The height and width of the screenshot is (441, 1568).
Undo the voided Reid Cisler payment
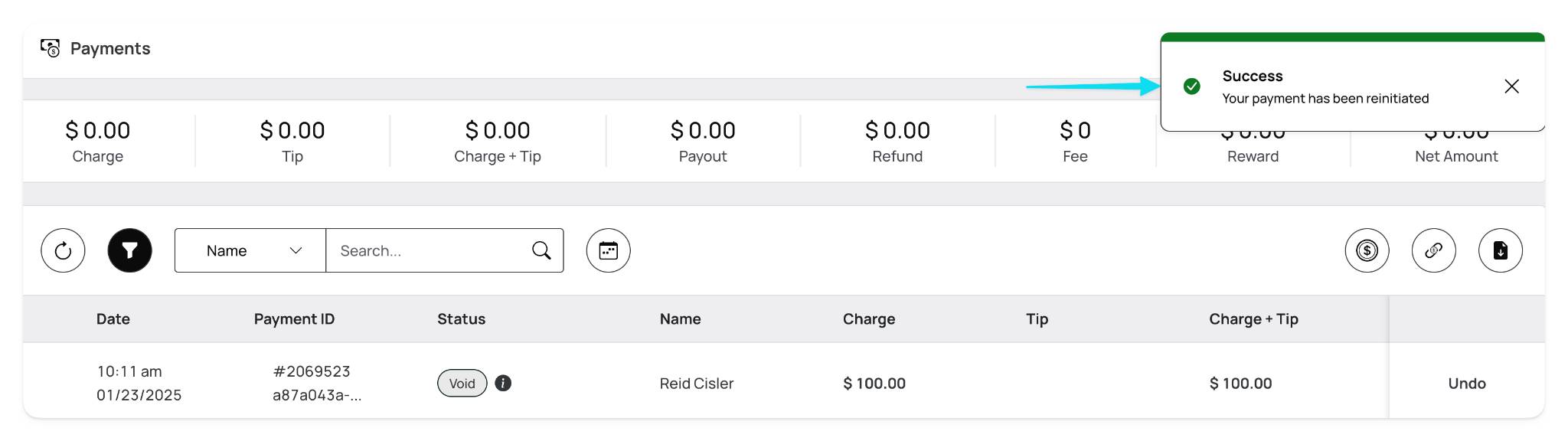pyautogui.click(x=1467, y=384)
